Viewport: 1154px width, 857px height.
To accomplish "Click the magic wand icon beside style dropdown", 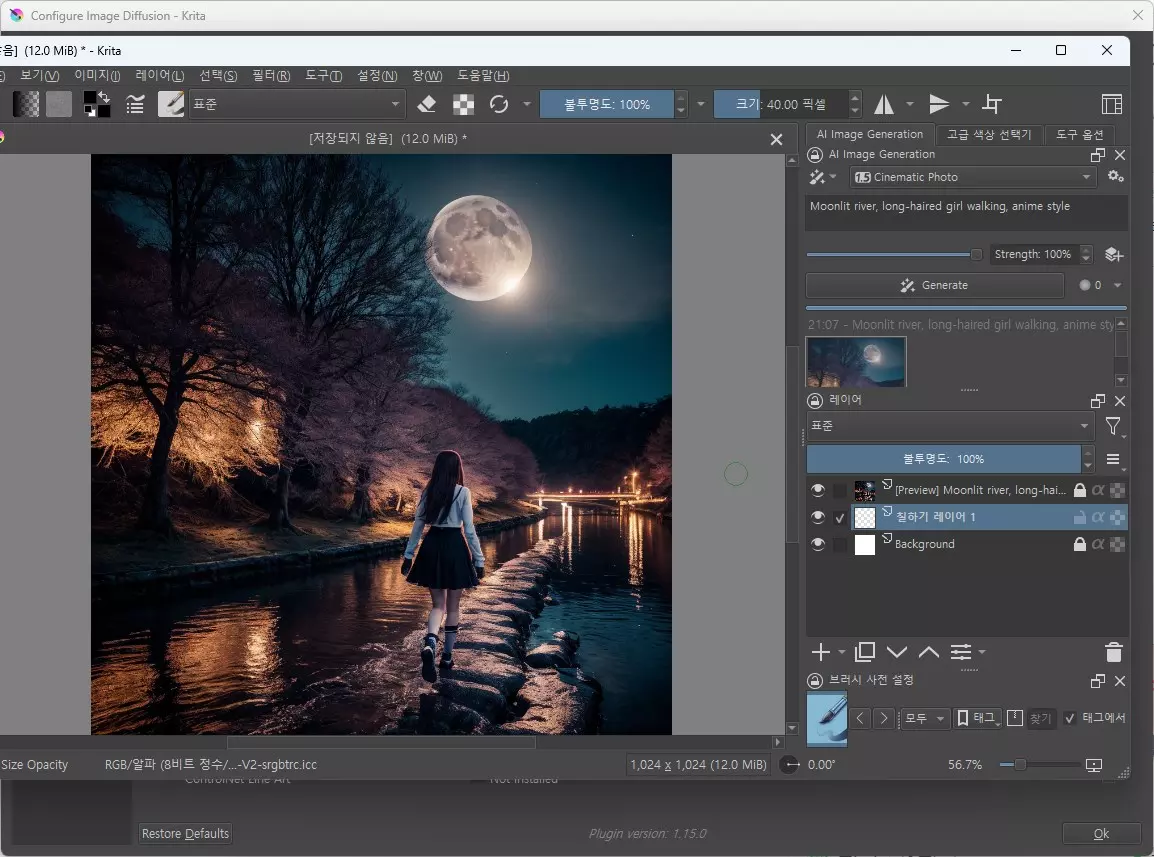I will coord(818,176).
